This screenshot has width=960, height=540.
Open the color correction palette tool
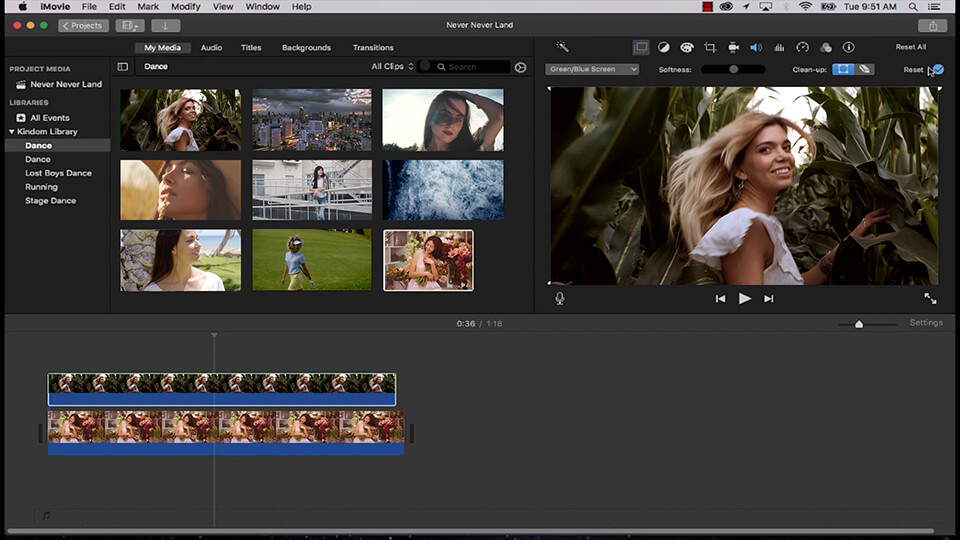(687, 47)
